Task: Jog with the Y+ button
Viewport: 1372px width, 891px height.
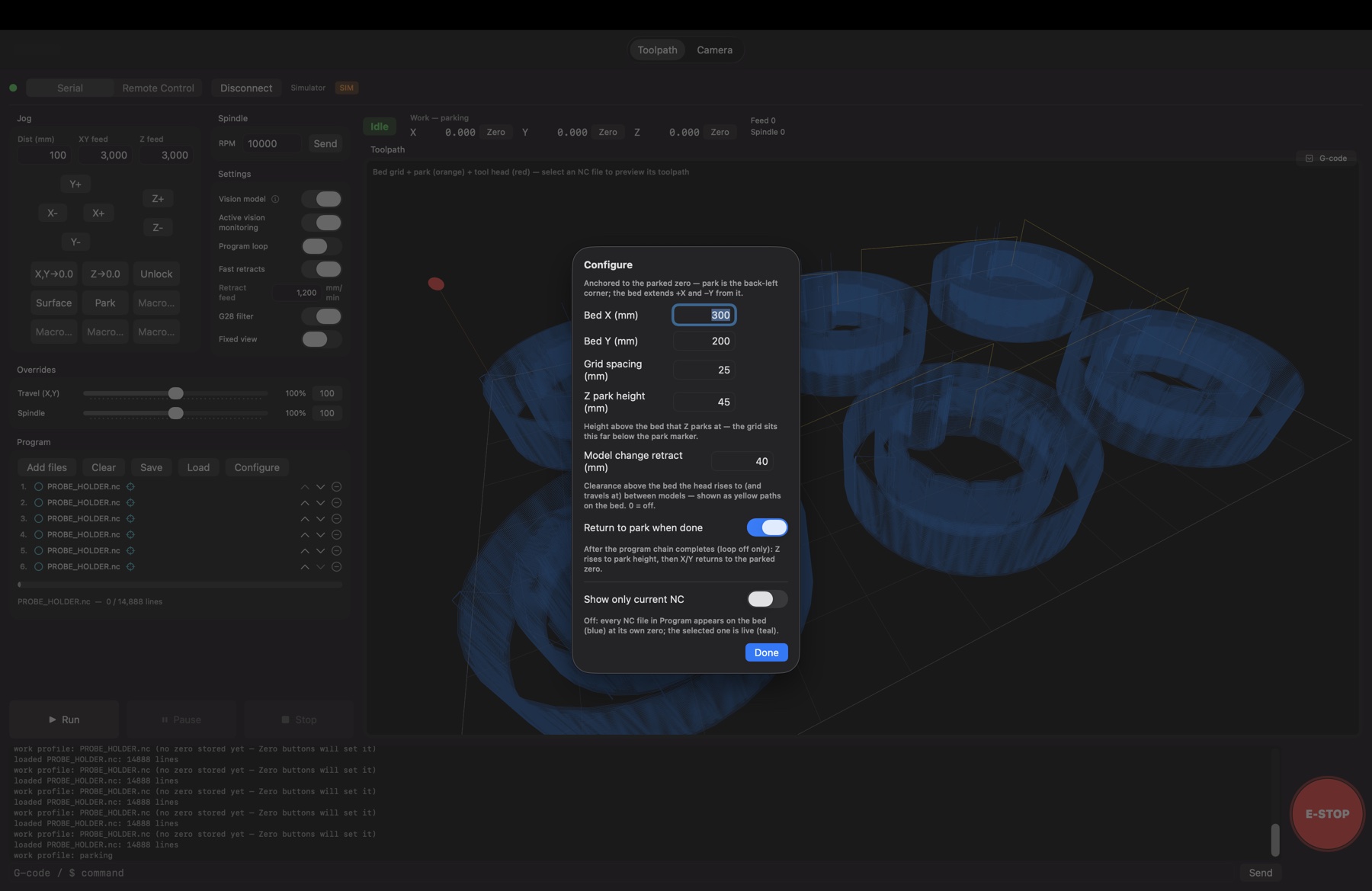Action: click(75, 184)
